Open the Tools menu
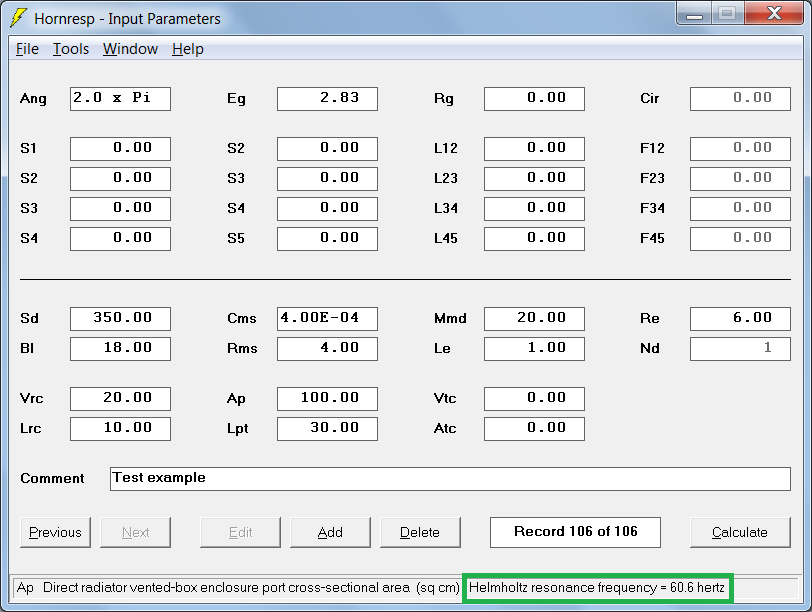The image size is (812, 612). [71, 49]
